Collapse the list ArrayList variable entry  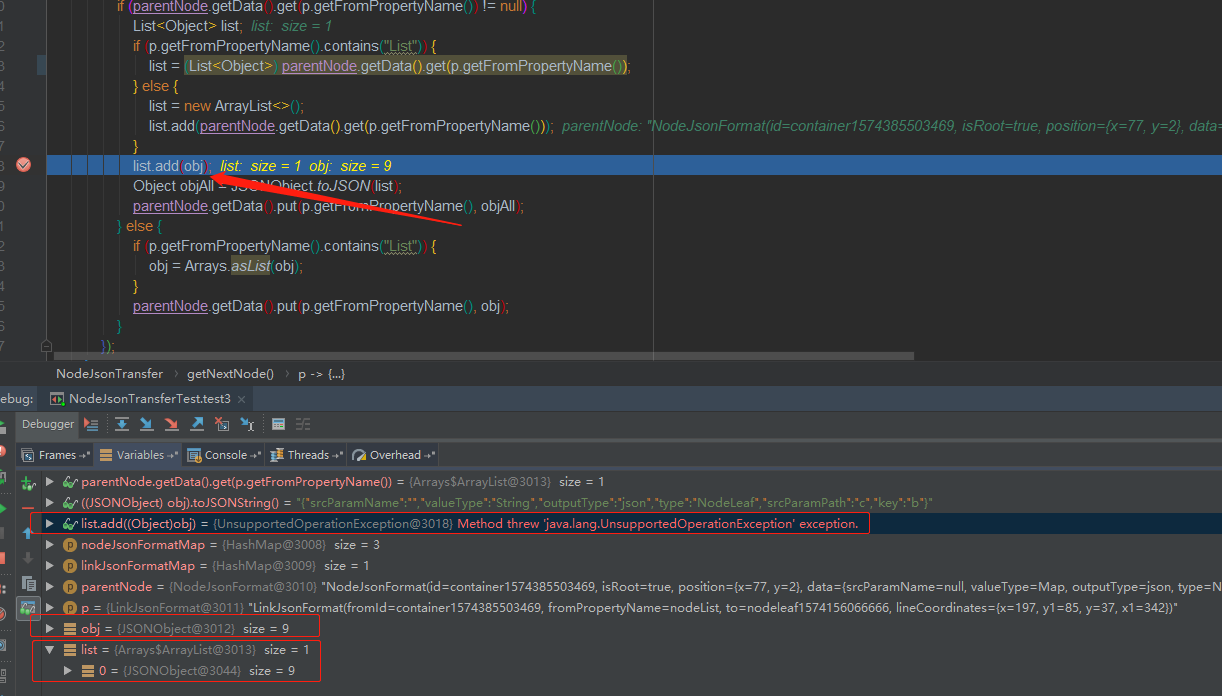pos(49,649)
